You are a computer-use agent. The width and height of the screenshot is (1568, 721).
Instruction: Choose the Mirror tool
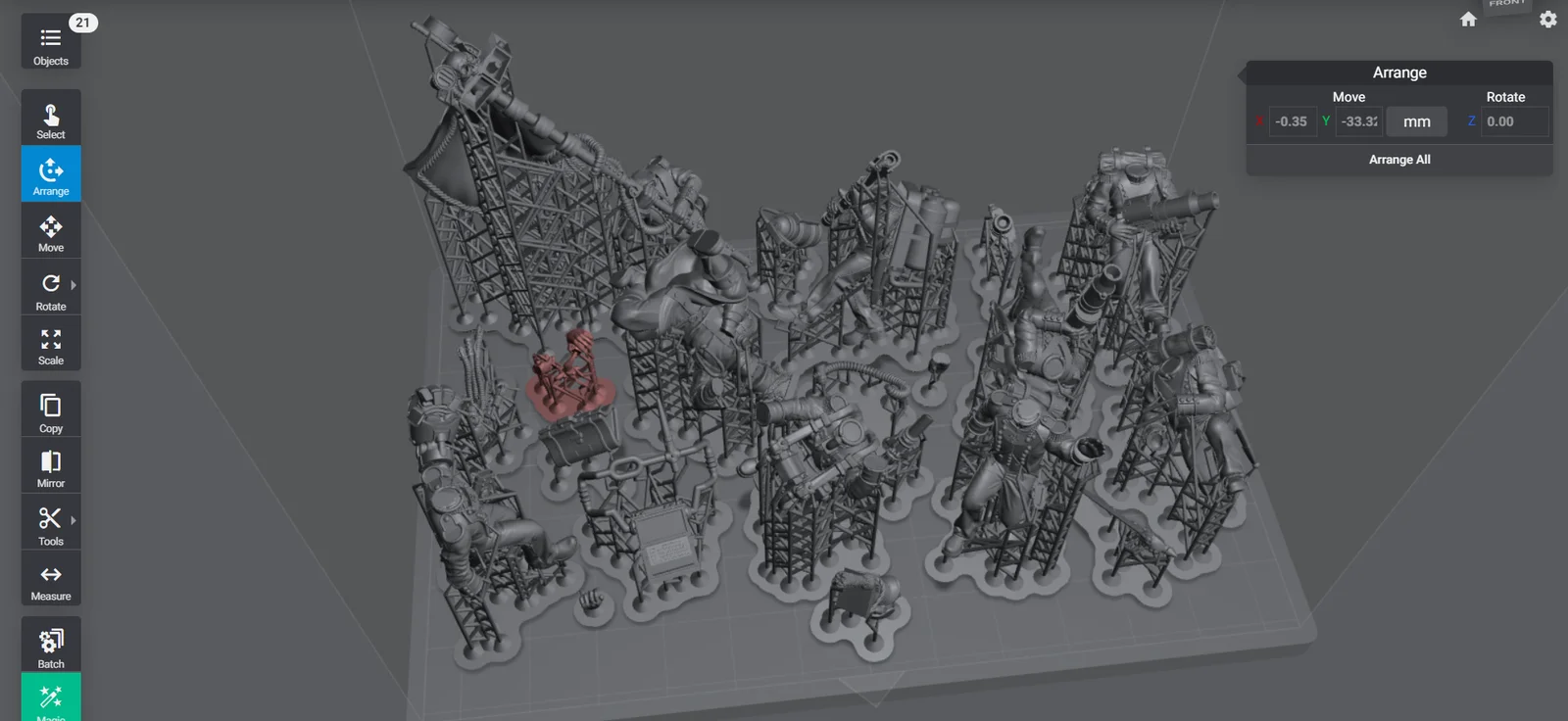[x=51, y=465]
